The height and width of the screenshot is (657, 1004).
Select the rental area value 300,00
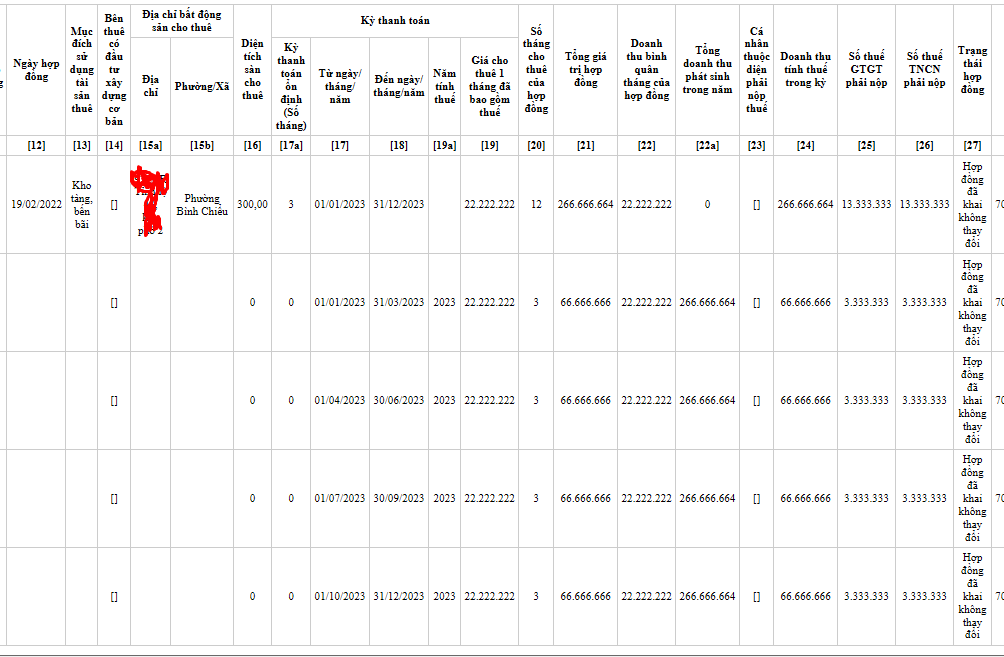(252, 204)
